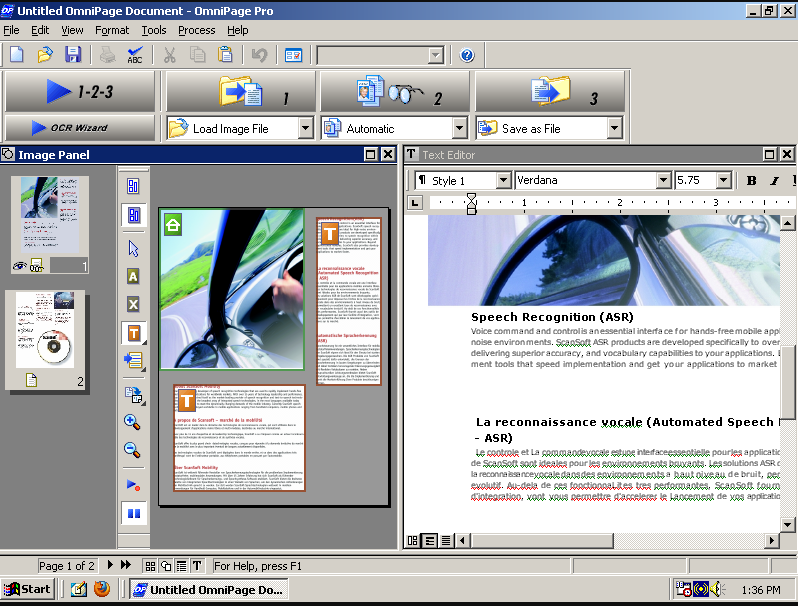Click the two blue bars tool icon
This screenshot has height=606, width=798.
pyautogui.click(x=134, y=513)
